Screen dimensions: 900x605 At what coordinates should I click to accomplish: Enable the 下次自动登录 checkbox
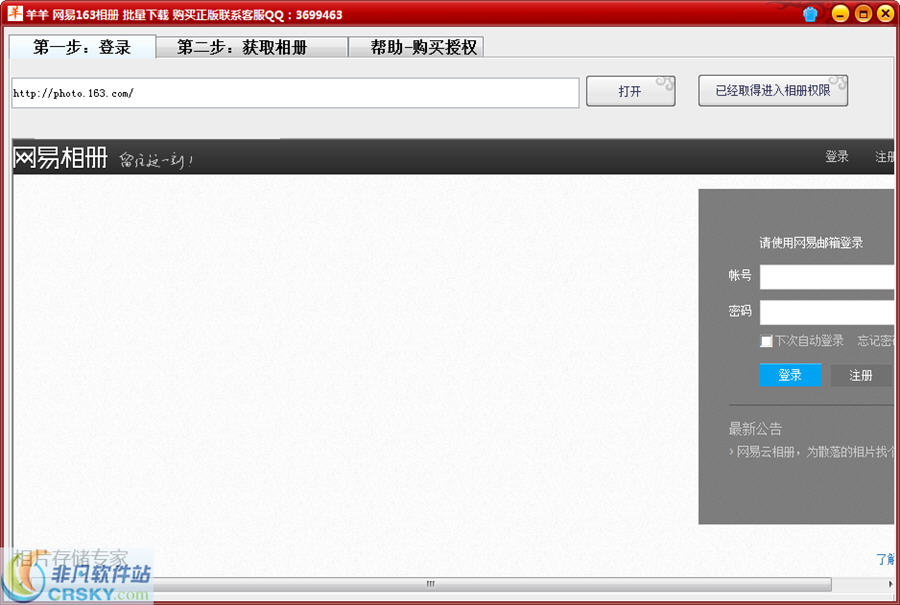(766, 342)
